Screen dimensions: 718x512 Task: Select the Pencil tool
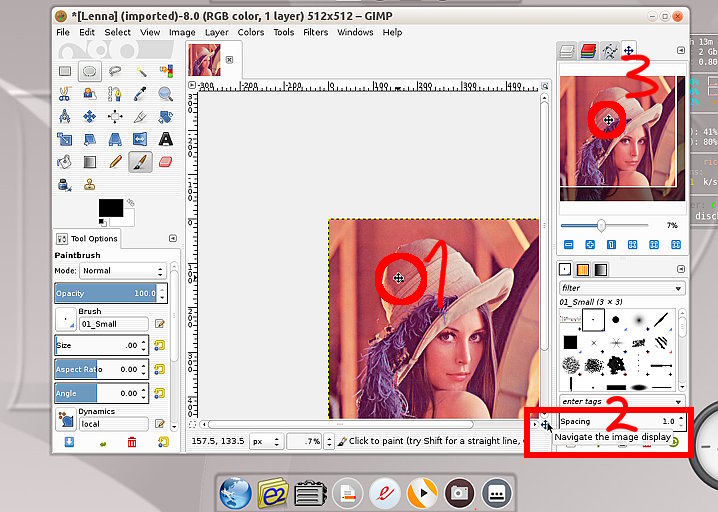[115, 162]
